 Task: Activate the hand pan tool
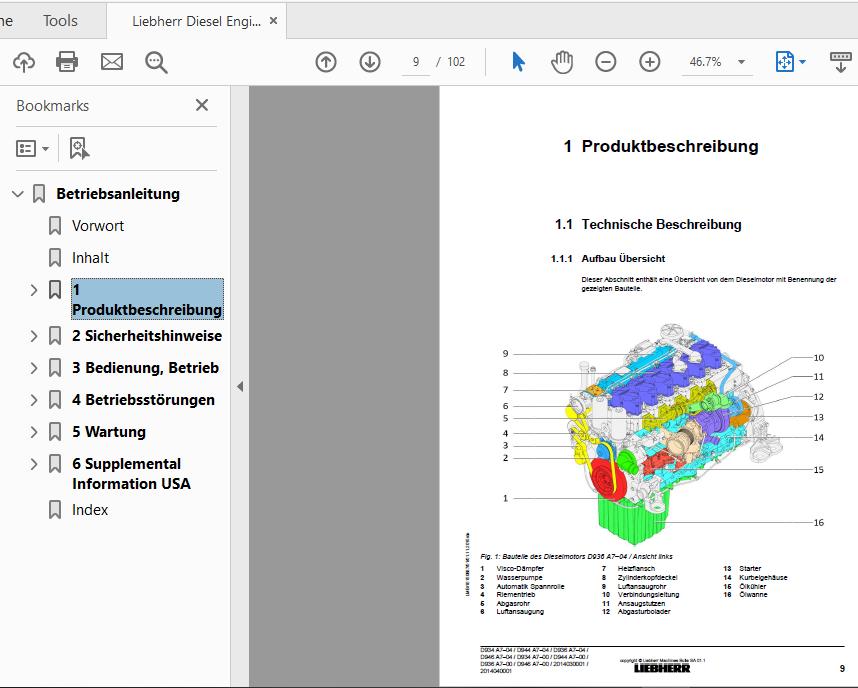562,62
